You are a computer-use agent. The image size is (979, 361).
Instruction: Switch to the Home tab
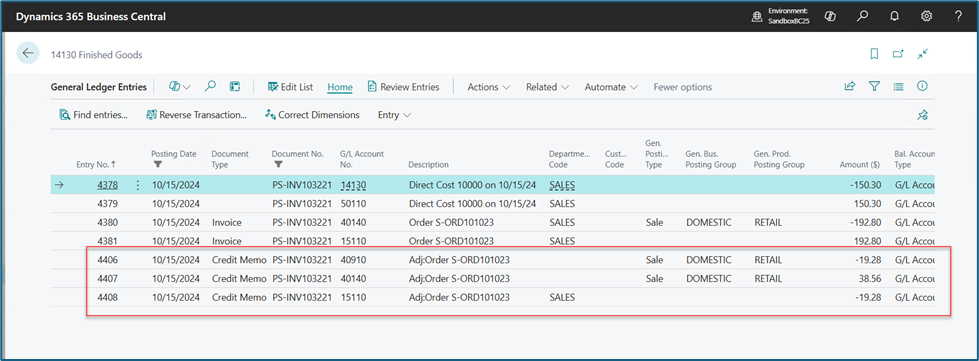point(340,87)
